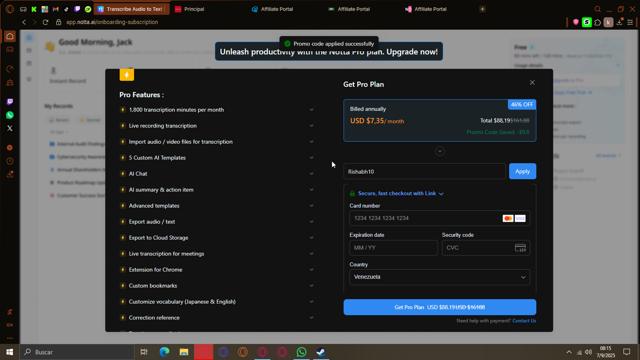Screen dimensions: 640x360
Task: Open the Contact Us link
Action: (524, 321)
